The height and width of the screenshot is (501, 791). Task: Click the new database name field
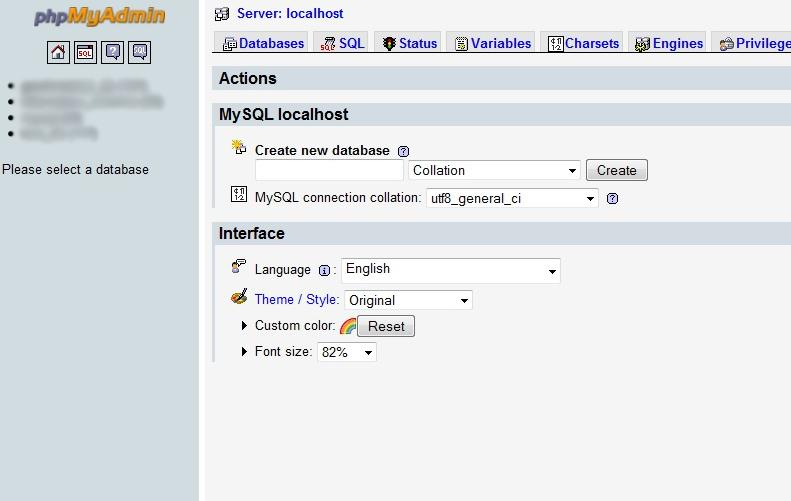coord(329,171)
